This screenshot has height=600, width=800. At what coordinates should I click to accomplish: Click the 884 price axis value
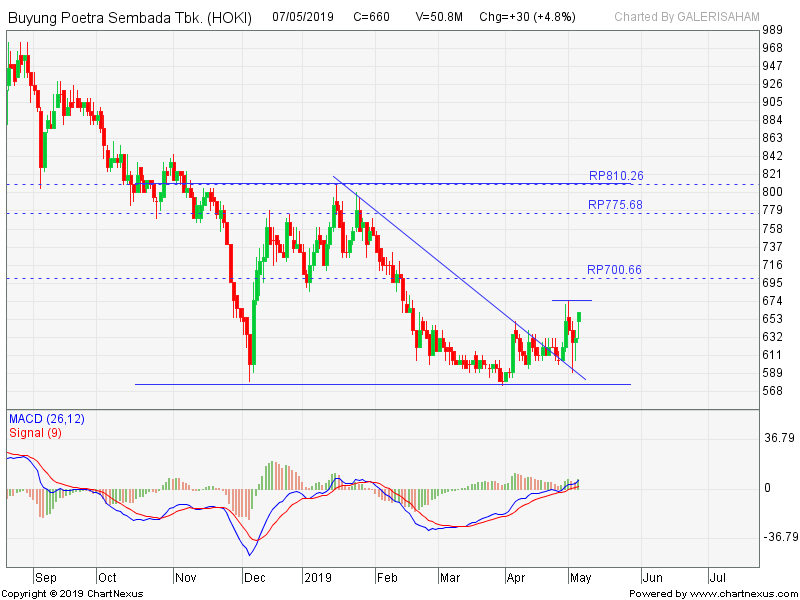(x=772, y=120)
